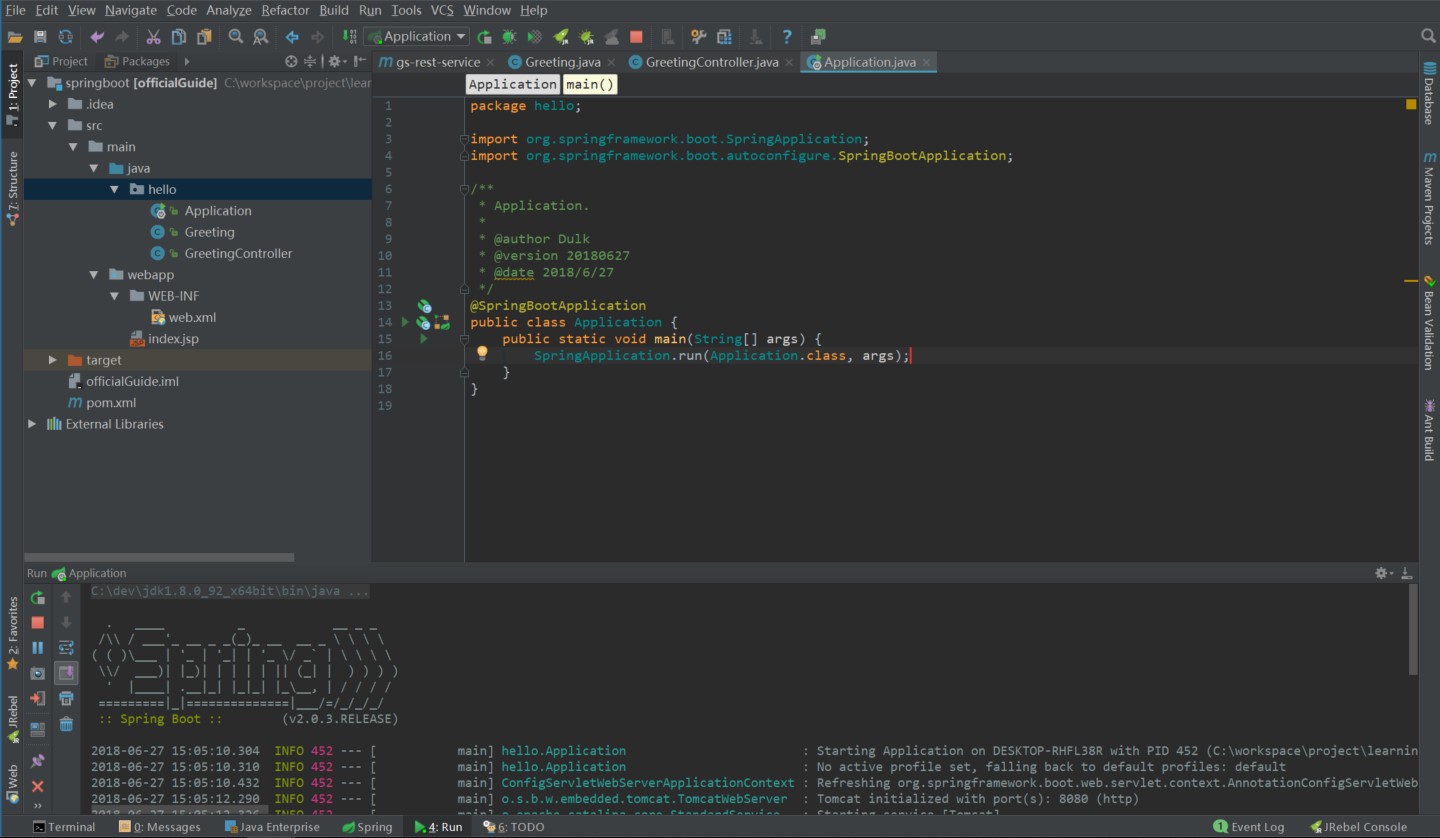Viewport: 1440px width, 838px height.
Task: Run Application with the green run icon
Action: (484, 37)
